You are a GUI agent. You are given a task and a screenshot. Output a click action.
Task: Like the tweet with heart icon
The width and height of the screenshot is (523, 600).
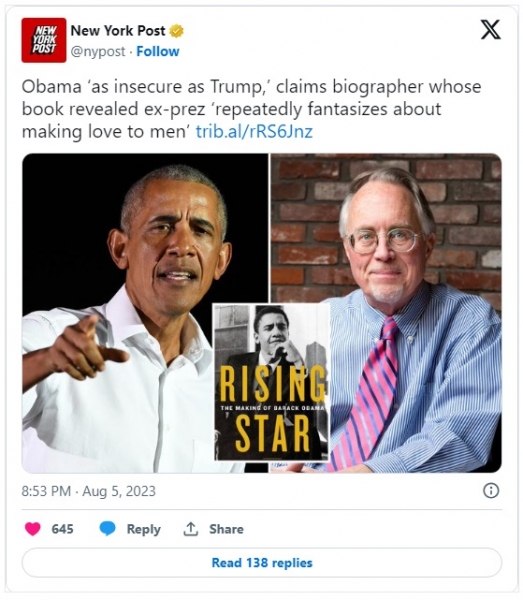[33, 529]
